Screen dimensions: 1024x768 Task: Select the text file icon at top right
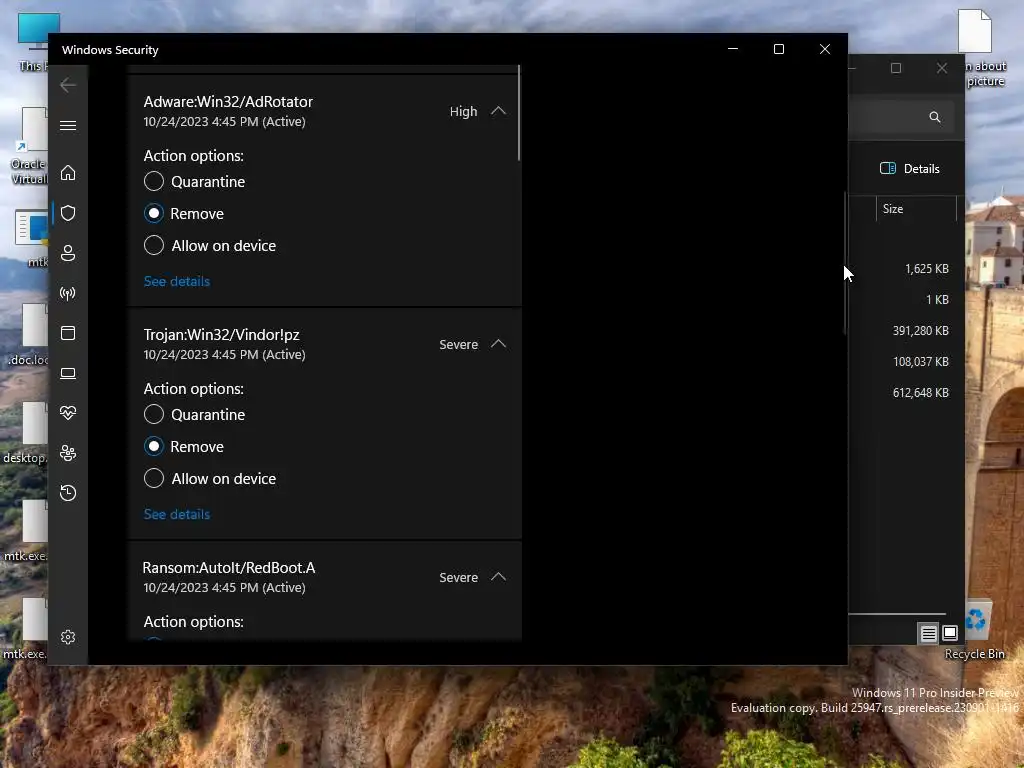click(x=978, y=49)
